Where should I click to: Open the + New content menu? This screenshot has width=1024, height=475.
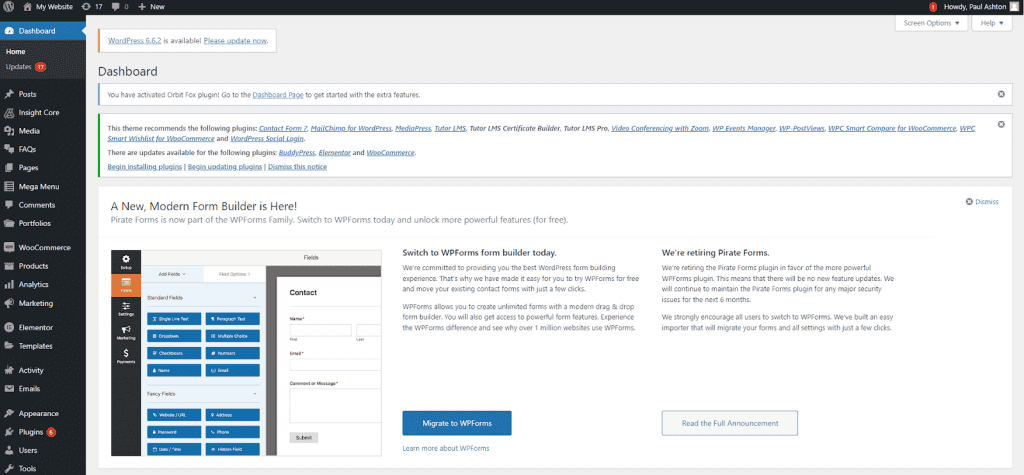click(x=152, y=7)
